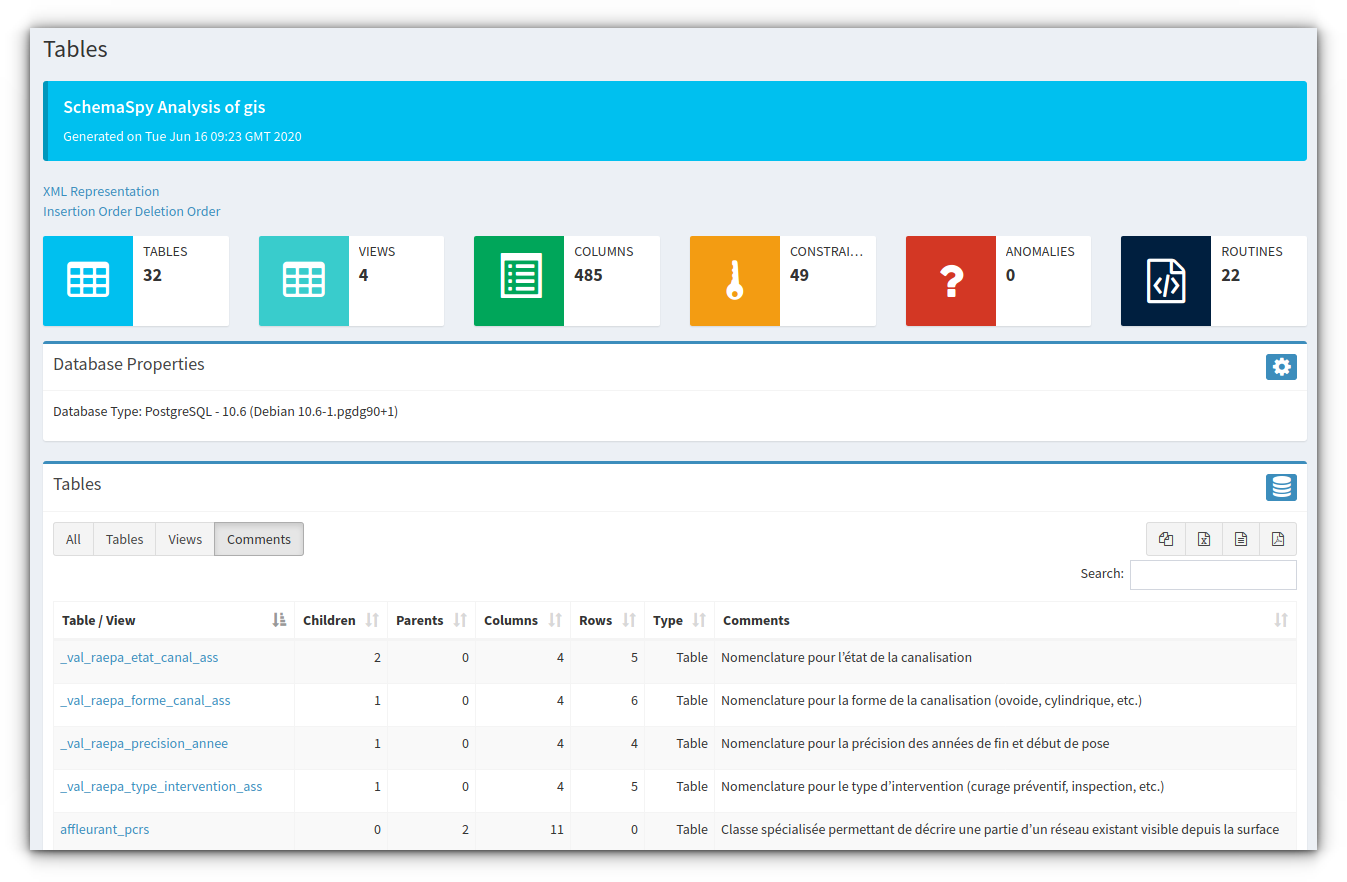This screenshot has width=1347, height=882.
Task: Click comment about 'type d'intervention'
Action: 942,786
